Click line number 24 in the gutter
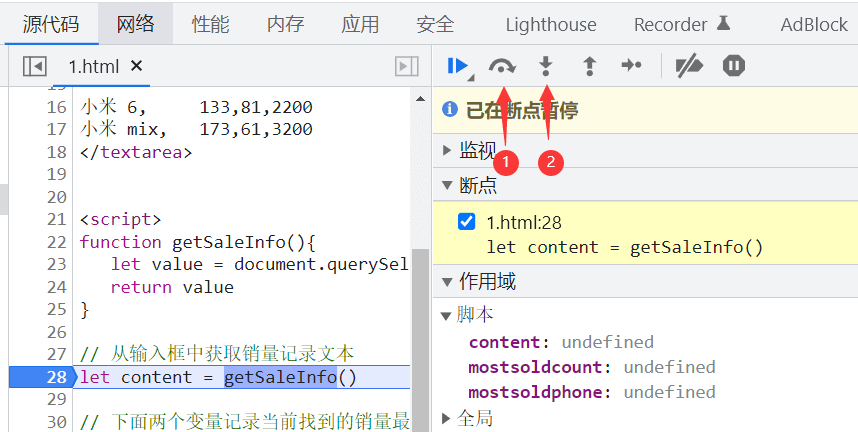Viewport: 858px width, 432px height. (x=56, y=287)
